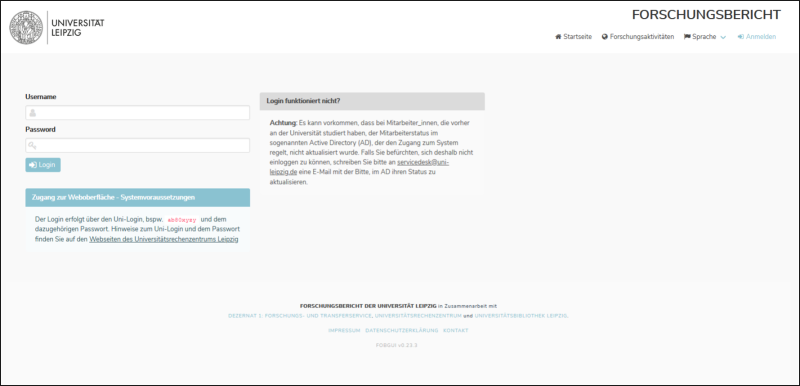800x386 pixels.
Task: Click the sign-in icon beside Anmelden
Action: click(741, 37)
